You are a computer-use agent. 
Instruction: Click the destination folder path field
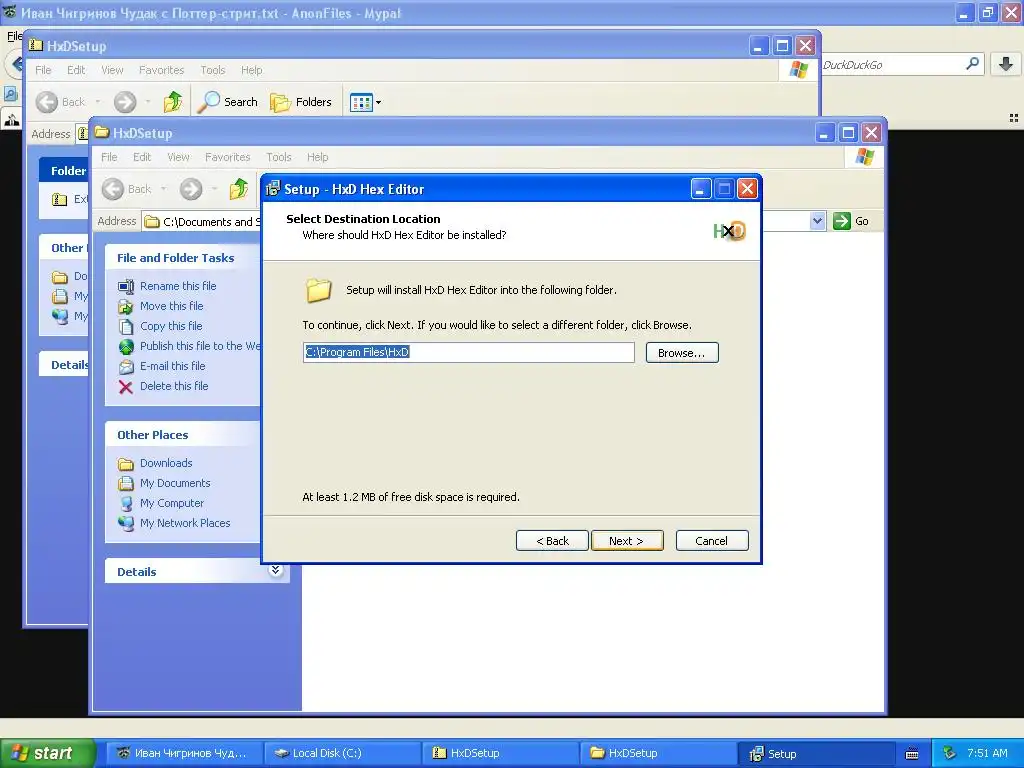click(468, 353)
